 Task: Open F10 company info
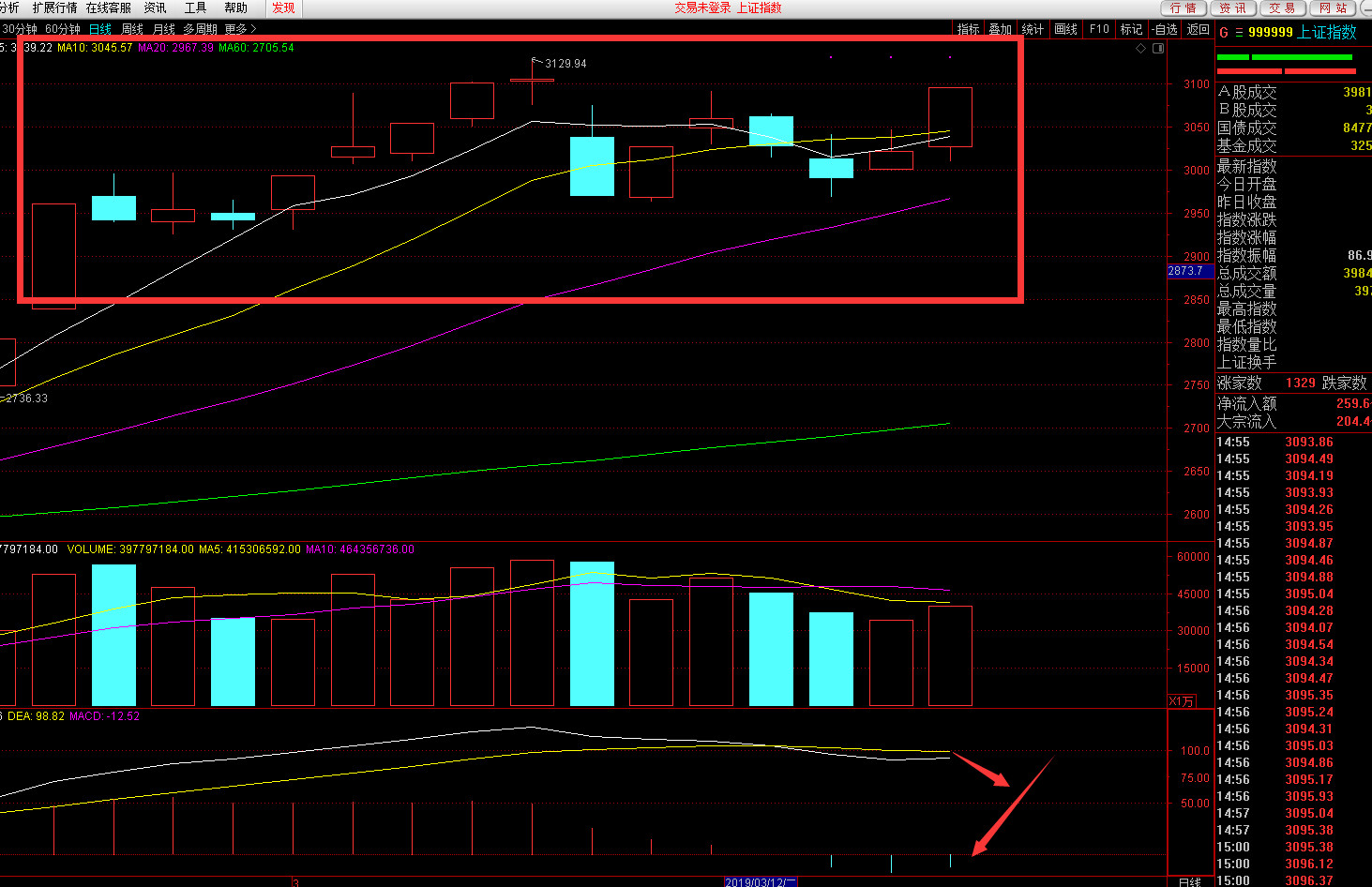(x=1099, y=29)
